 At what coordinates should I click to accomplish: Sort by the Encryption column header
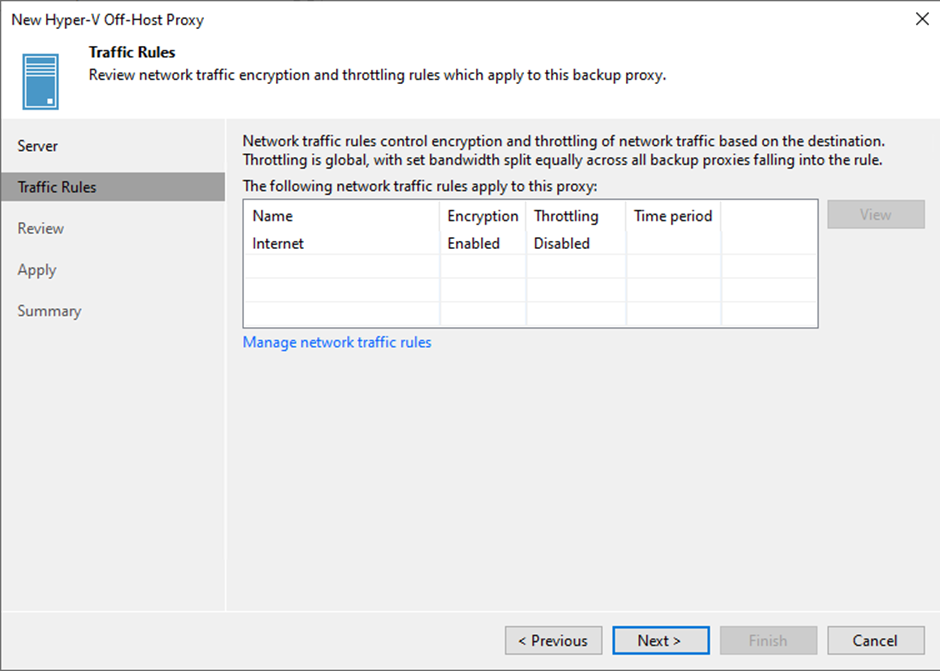(483, 216)
